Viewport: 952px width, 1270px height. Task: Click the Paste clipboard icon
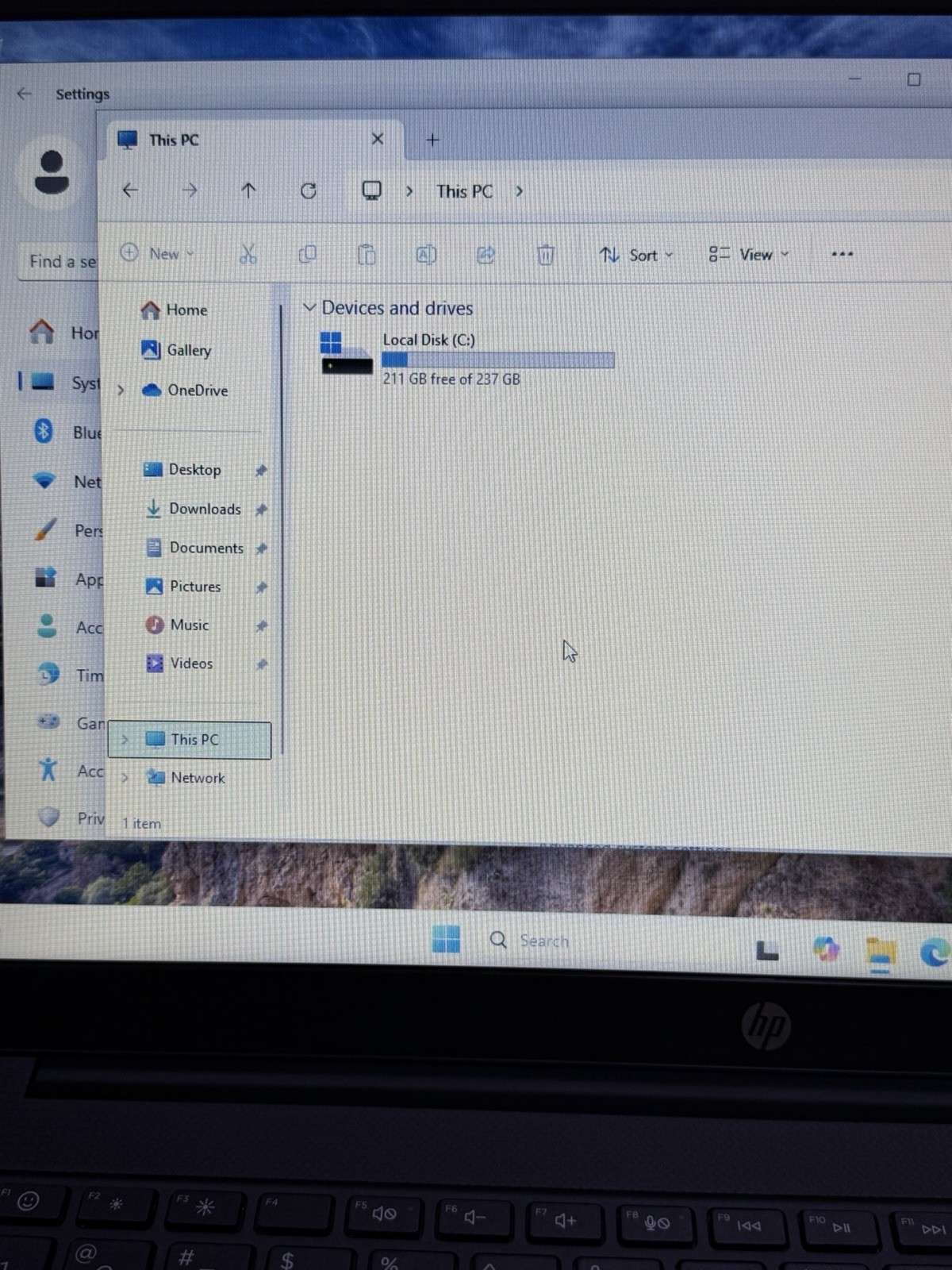pyautogui.click(x=366, y=254)
